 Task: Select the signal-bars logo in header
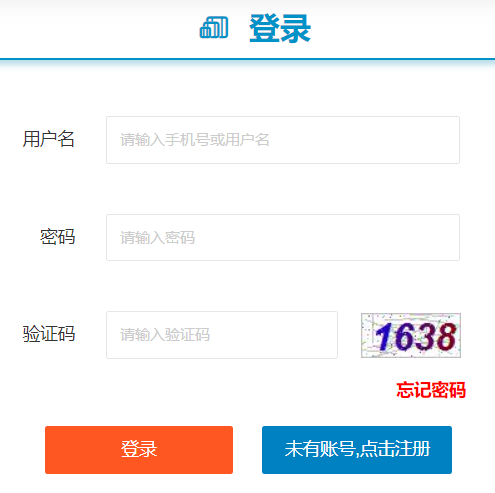tap(214, 27)
